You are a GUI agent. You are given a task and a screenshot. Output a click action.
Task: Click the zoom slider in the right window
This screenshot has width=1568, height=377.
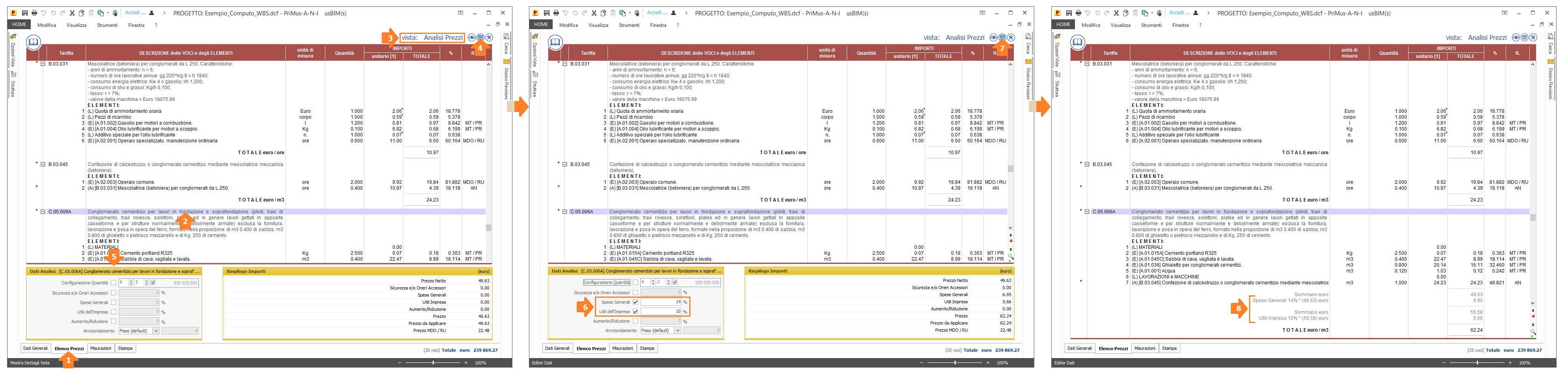(x=1477, y=363)
